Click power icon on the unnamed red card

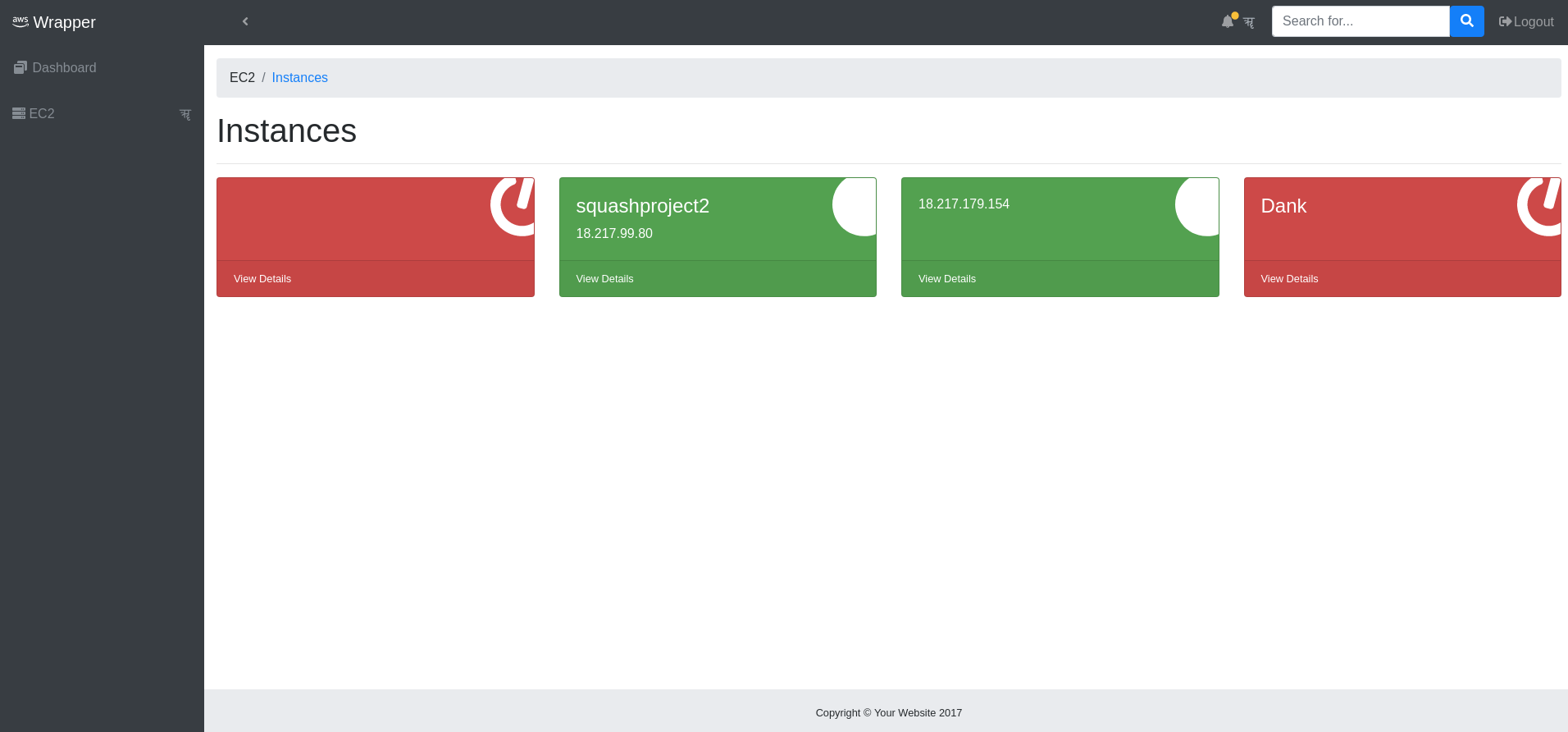click(x=513, y=207)
